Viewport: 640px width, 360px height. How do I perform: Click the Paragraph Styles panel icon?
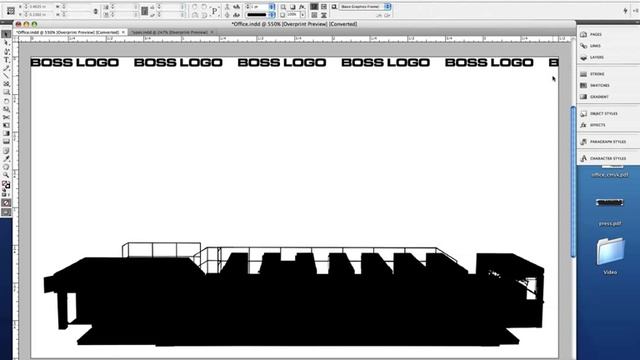(x=584, y=142)
